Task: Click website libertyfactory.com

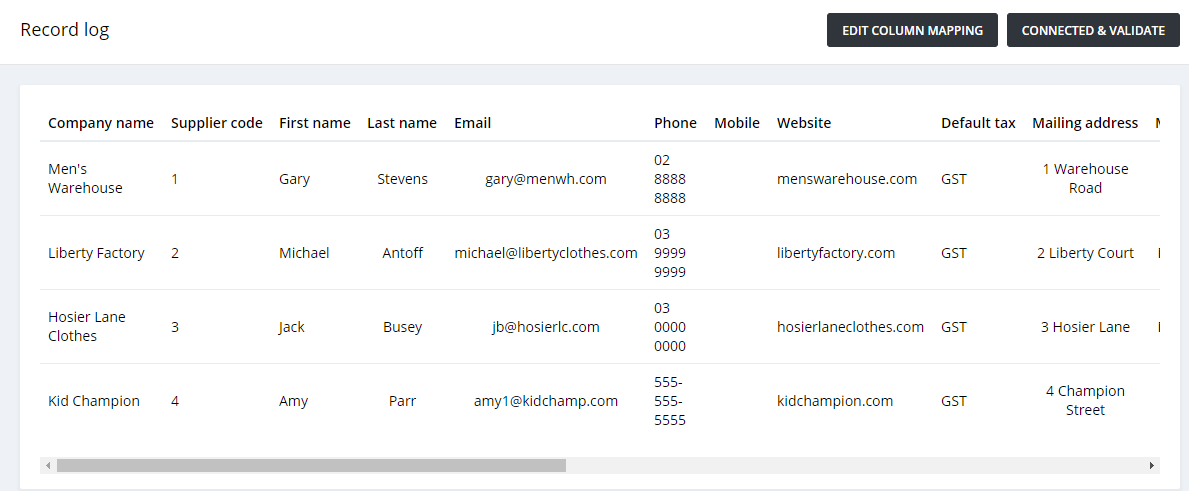Action: (x=836, y=253)
